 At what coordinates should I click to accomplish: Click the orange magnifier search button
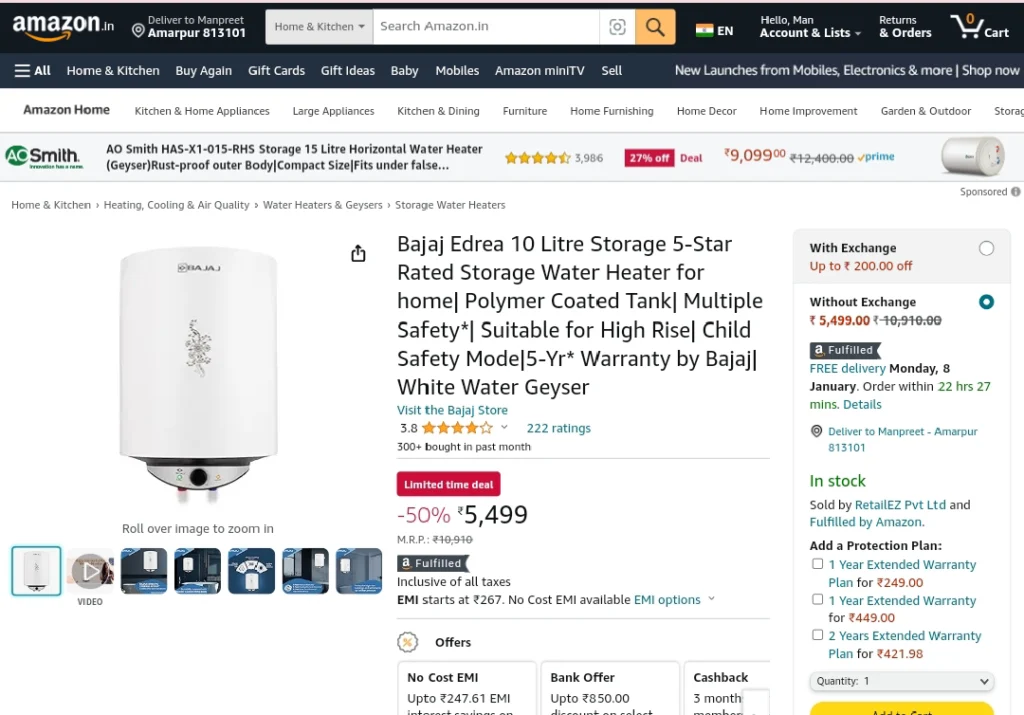point(655,27)
